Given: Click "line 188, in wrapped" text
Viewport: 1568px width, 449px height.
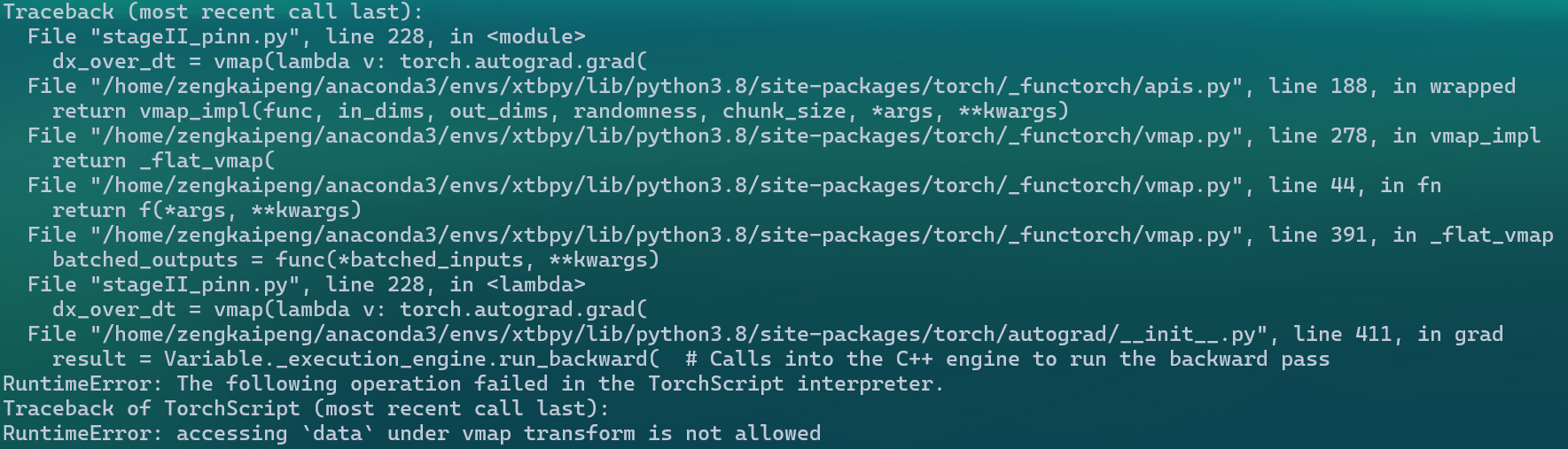Looking at the screenshot, I should (x=1392, y=87).
